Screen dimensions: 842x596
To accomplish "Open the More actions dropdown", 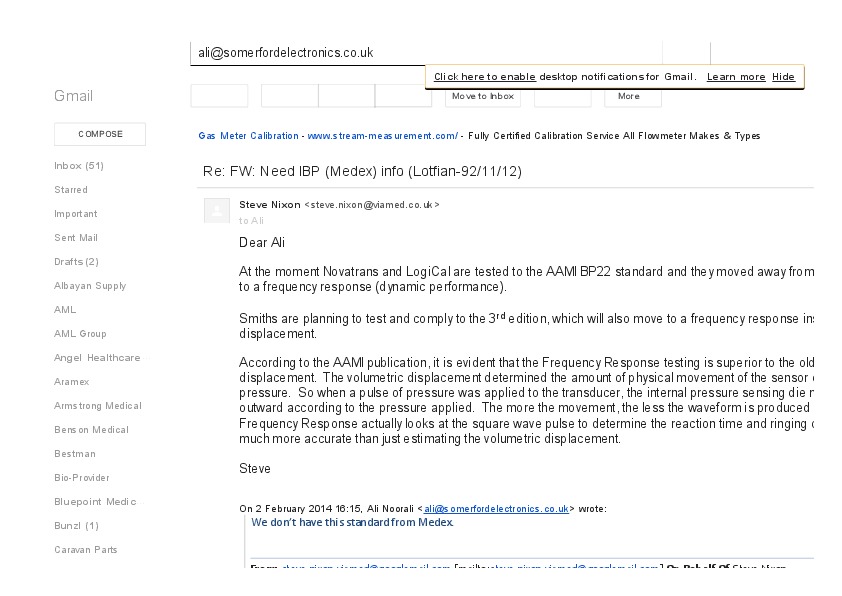I will (629, 96).
